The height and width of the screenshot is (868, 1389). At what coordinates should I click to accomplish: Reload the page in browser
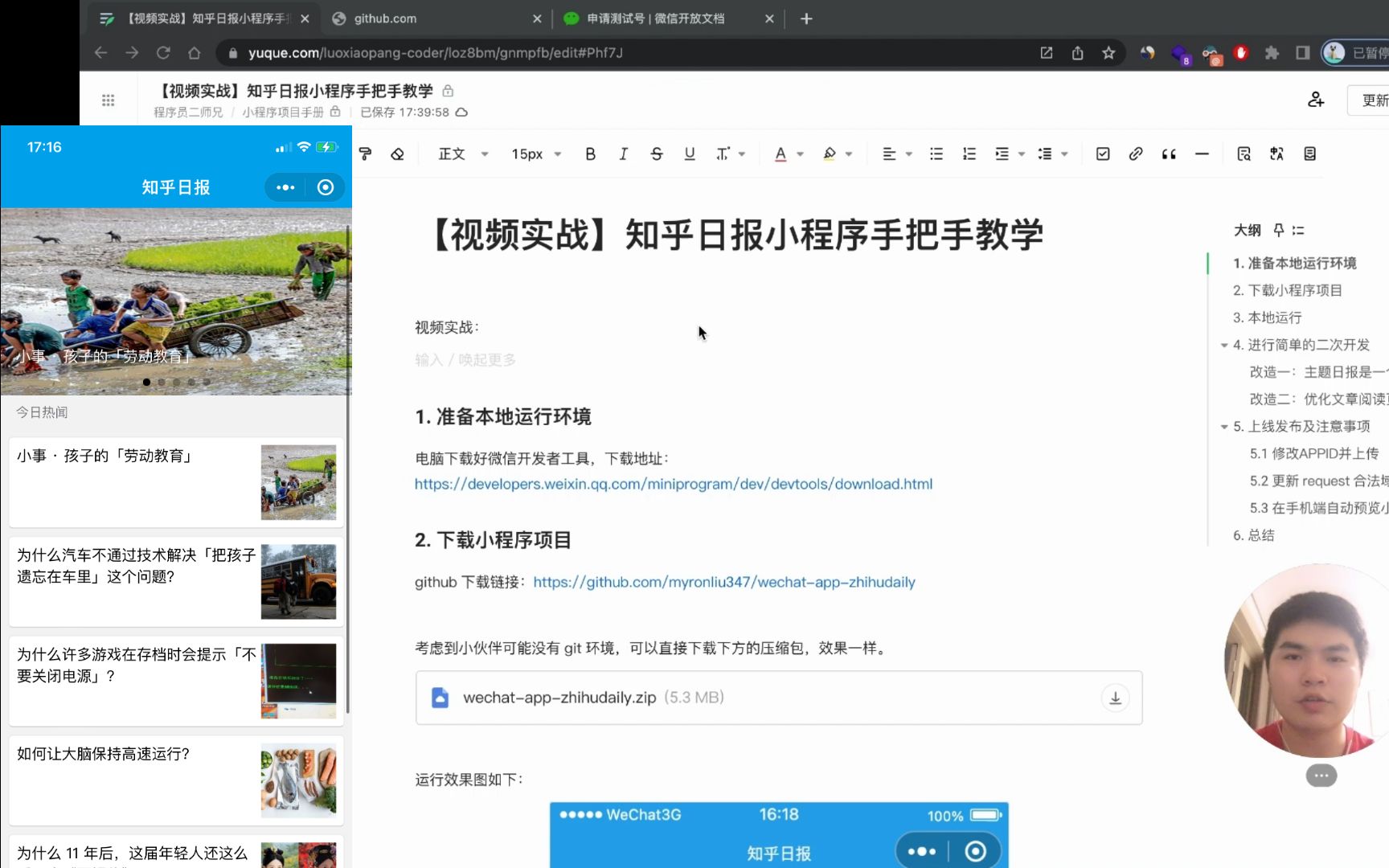[x=163, y=52]
